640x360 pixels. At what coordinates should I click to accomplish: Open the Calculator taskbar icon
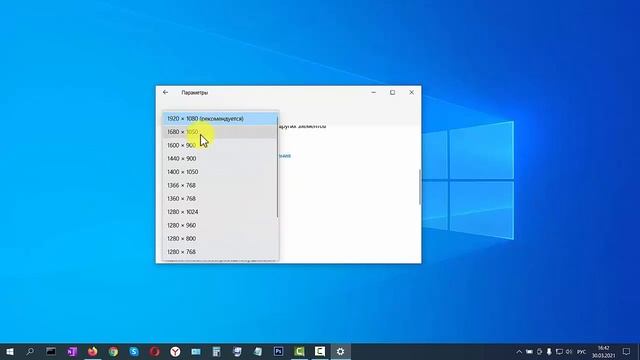point(216,351)
